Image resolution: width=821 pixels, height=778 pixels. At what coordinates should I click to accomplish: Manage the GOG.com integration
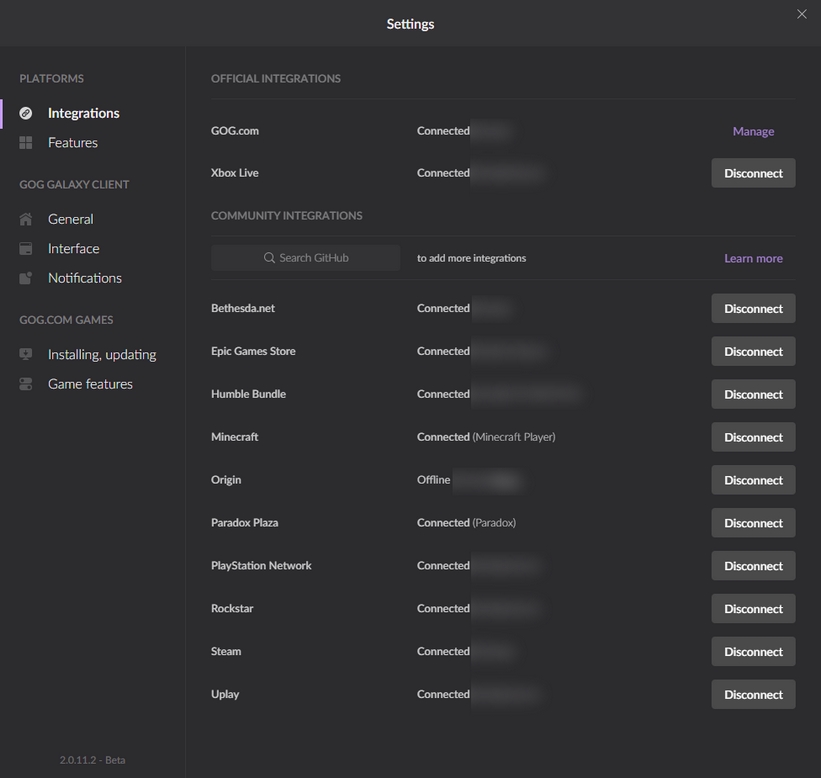753,132
